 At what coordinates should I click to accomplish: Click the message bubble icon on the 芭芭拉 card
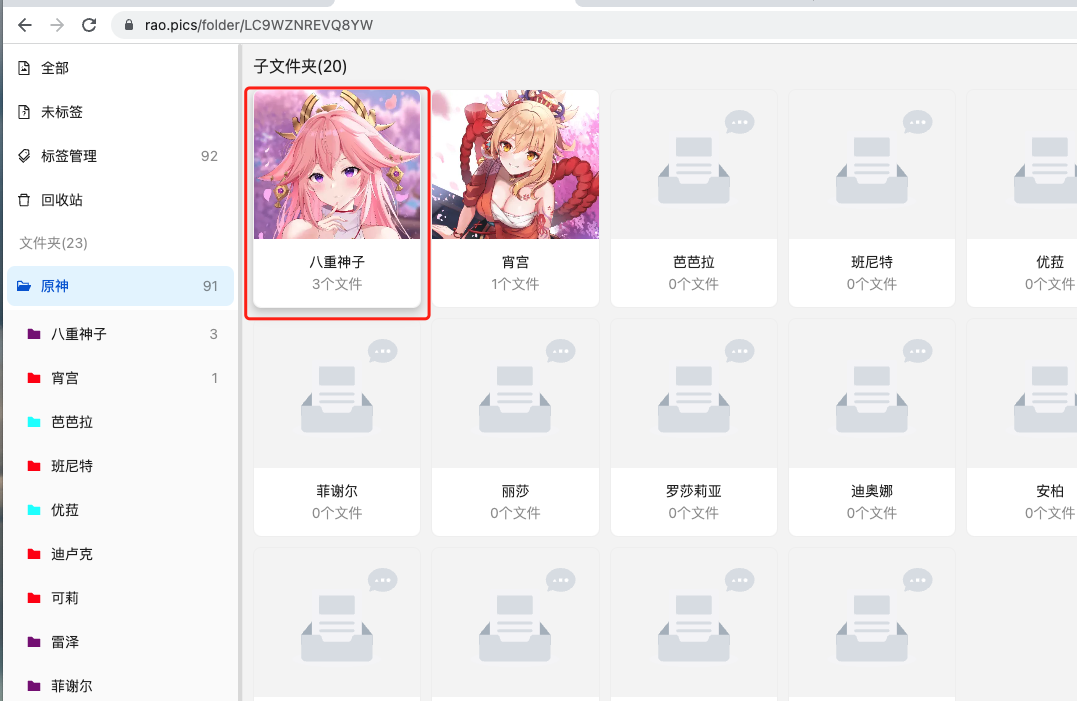(x=739, y=122)
